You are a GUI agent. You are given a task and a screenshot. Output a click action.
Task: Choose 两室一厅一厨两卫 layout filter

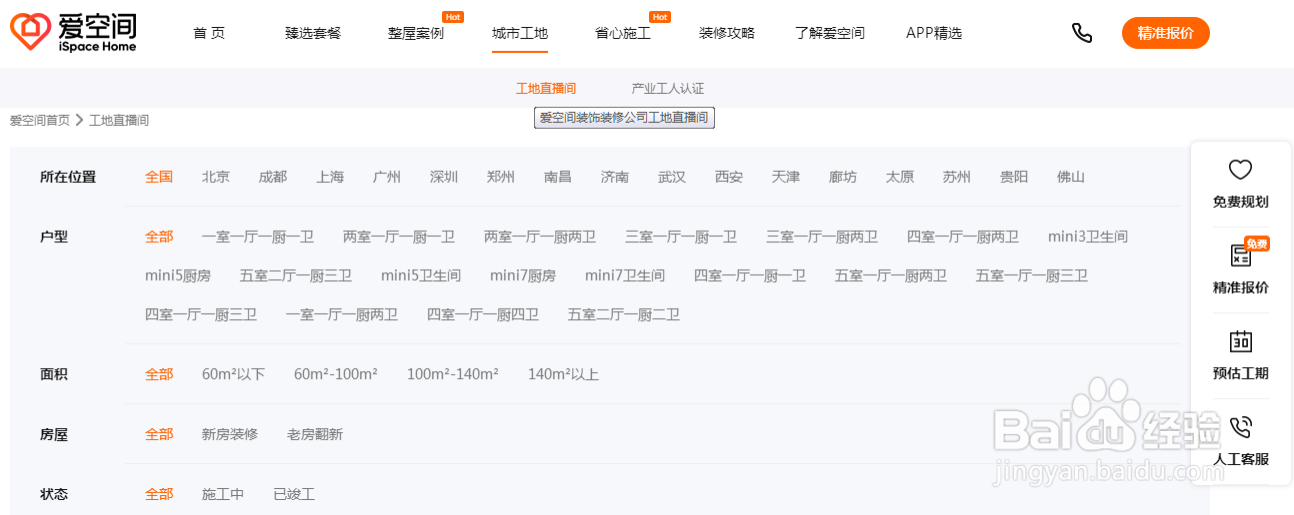click(x=540, y=237)
